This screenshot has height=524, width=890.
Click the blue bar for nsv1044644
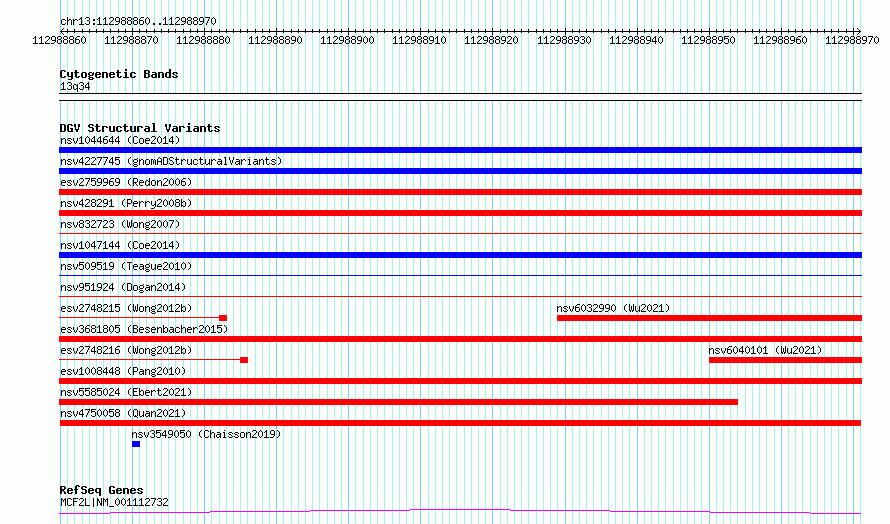click(460, 150)
